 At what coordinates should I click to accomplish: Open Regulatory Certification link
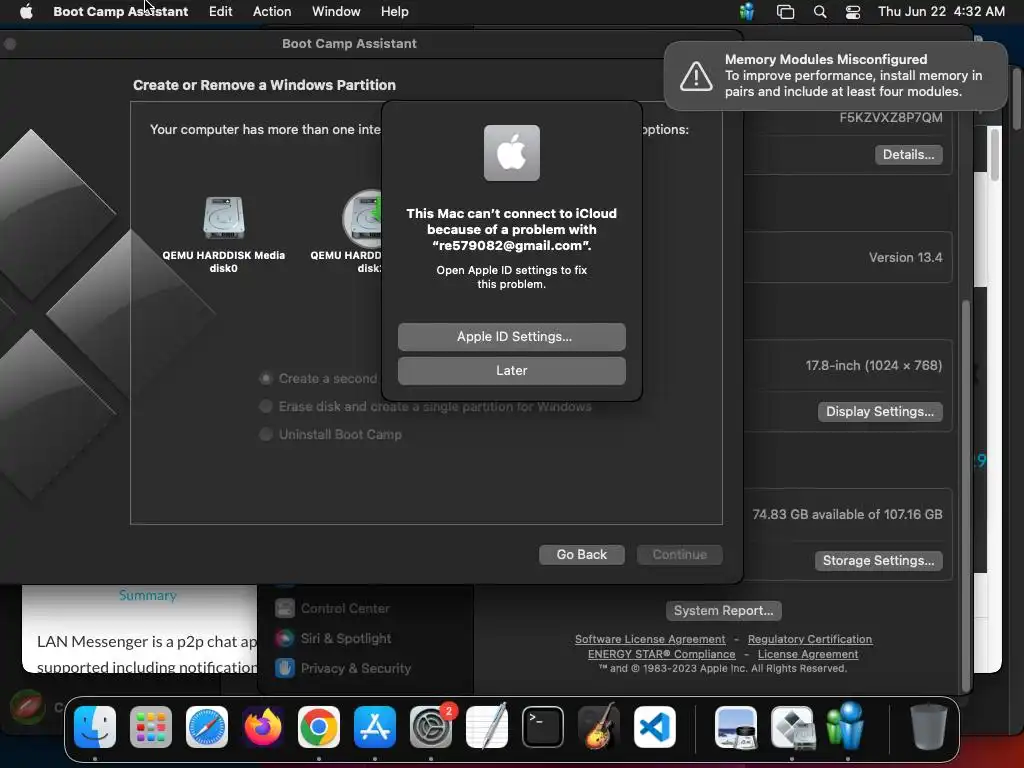pyautogui.click(x=810, y=639)
